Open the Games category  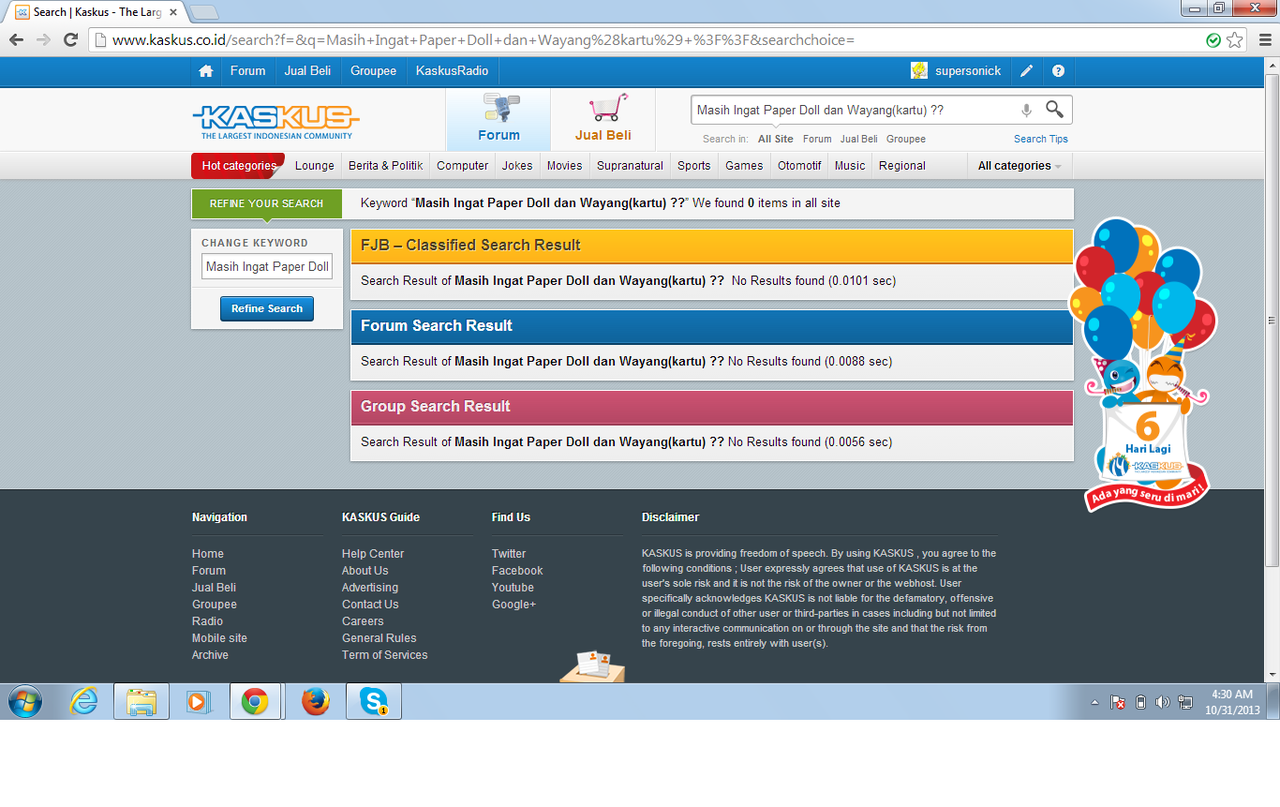[x=744, y=166]
